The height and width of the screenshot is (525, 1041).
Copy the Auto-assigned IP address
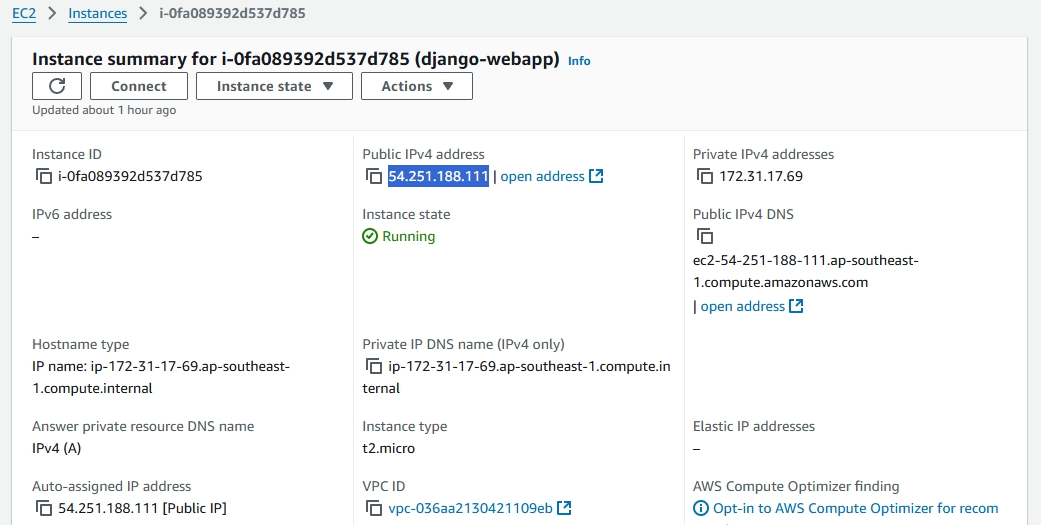[43, 509]
